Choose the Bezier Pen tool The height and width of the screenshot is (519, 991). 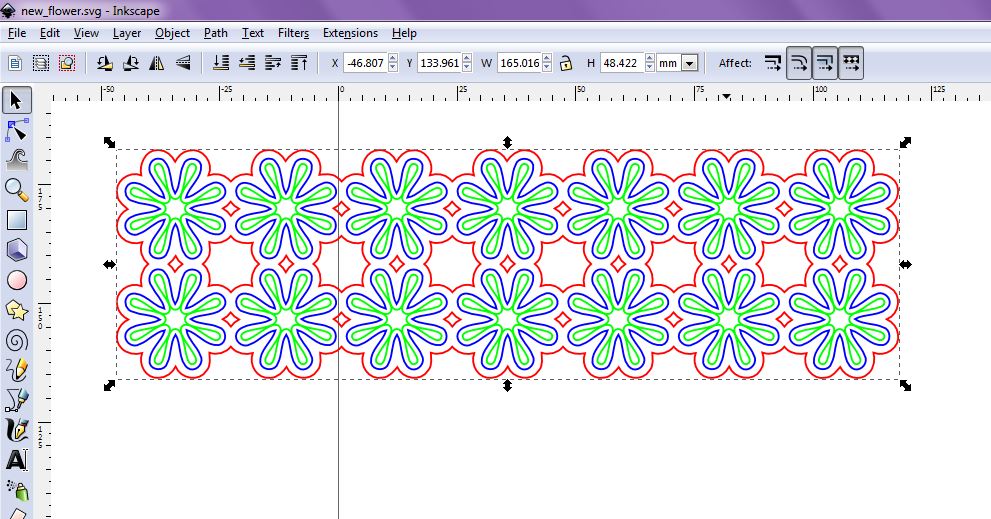tap(17, 400)
